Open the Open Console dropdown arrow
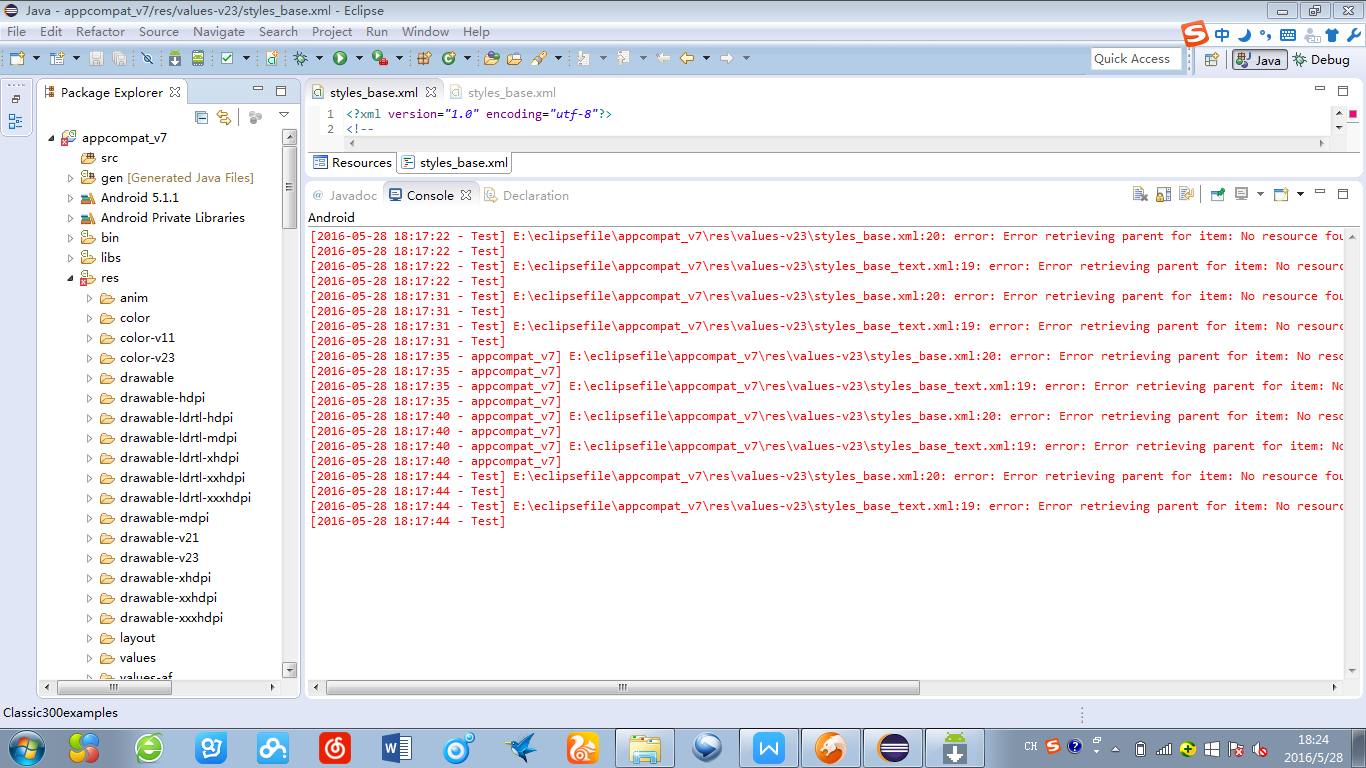Viewport: 1366px width, 768px height. pos(1300,194)
